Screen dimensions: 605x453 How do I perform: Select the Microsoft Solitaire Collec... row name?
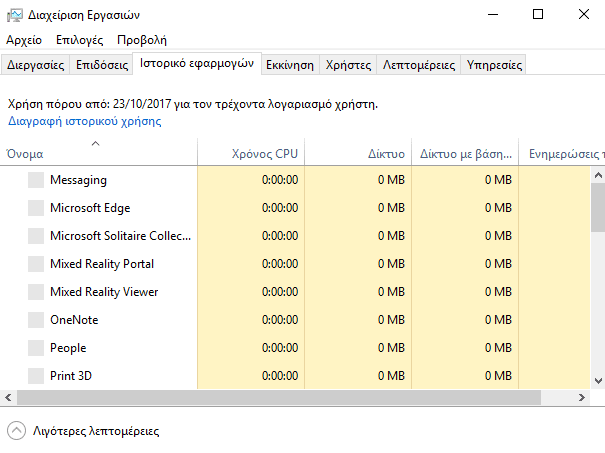[120, 236]
